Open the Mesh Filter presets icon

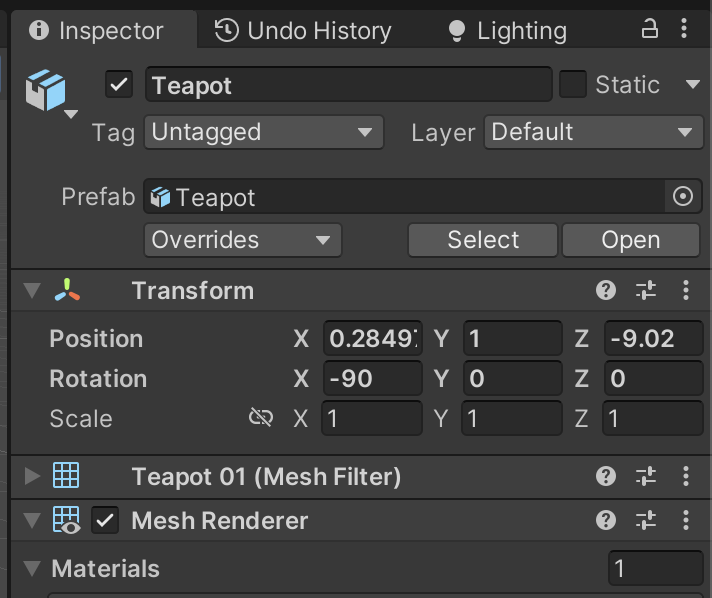646,476
